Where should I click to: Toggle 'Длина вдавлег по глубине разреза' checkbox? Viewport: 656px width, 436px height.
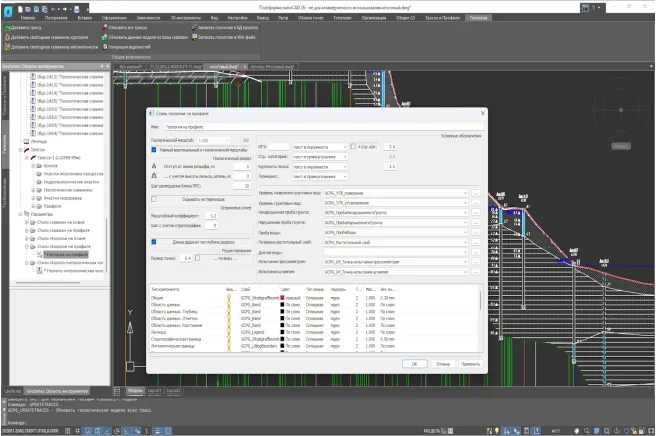[x=153, y=242]
